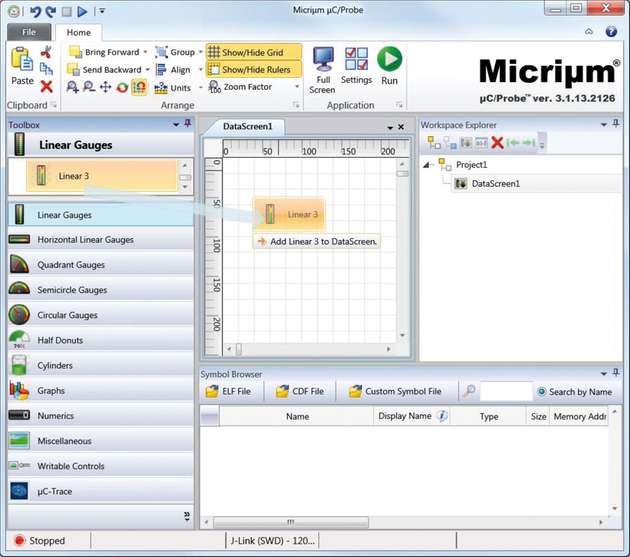Select the Pan move-arrows tool
The height and width of the screenshot is (557, 630).
coord(106,87)
